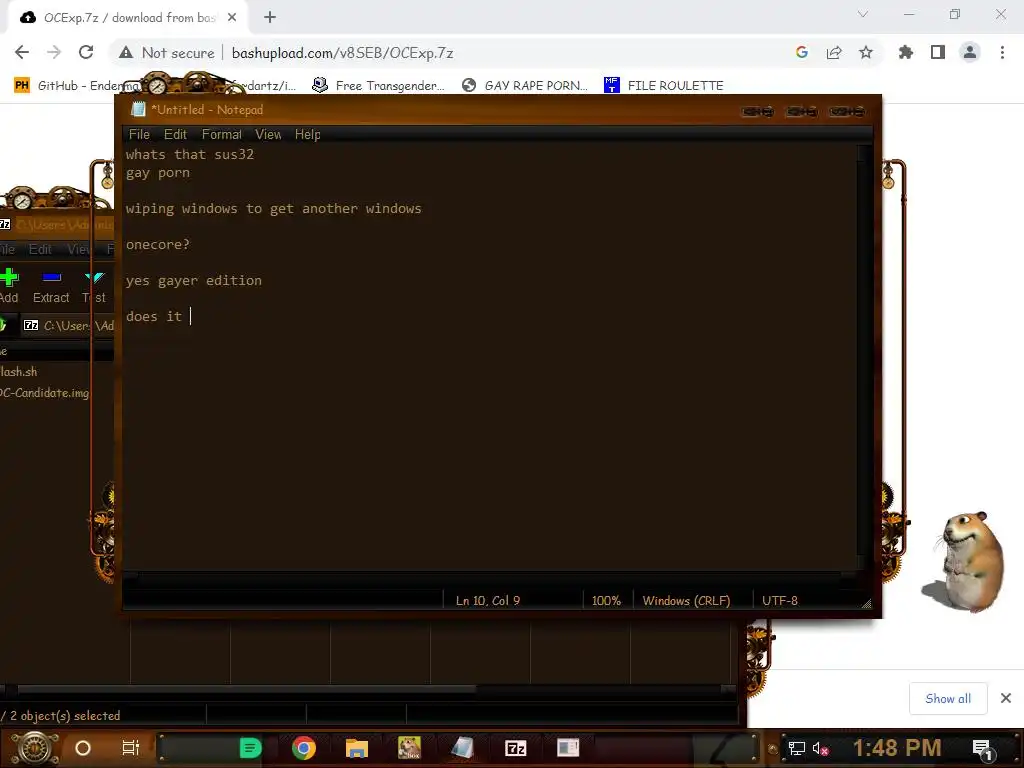Image resolution: width=1024 pixels, height=768 pixels.
Task: Open the Notepad Format menu
Action: pos(221,135)
